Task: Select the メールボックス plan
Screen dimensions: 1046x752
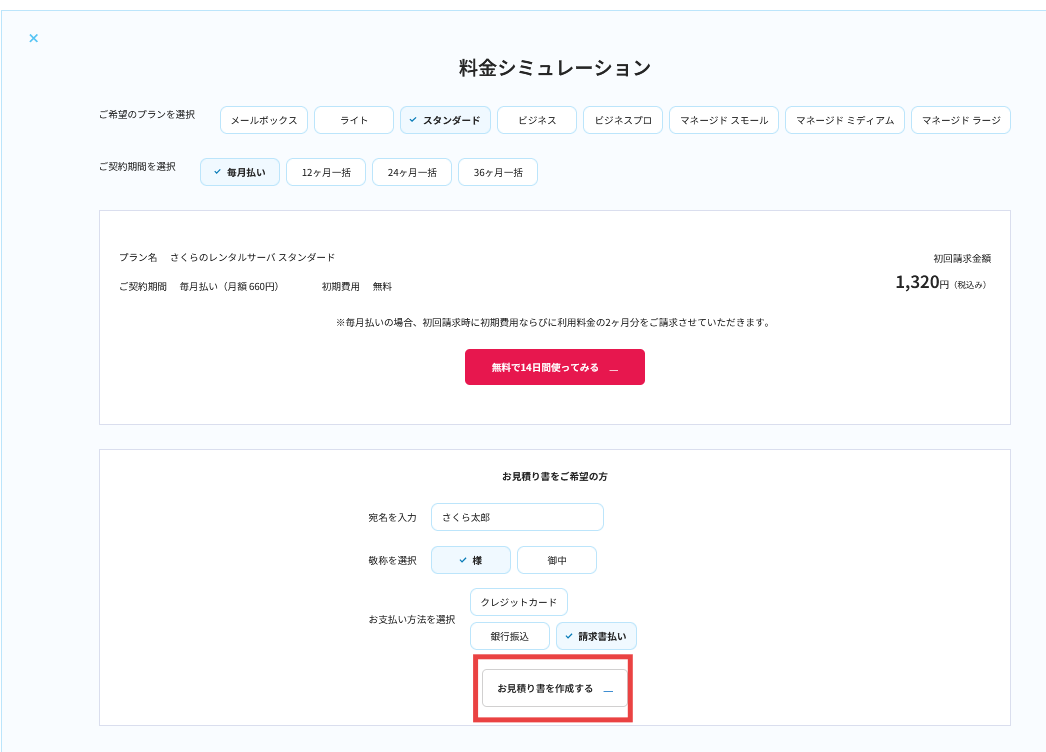Action: (x=264, y=120)
